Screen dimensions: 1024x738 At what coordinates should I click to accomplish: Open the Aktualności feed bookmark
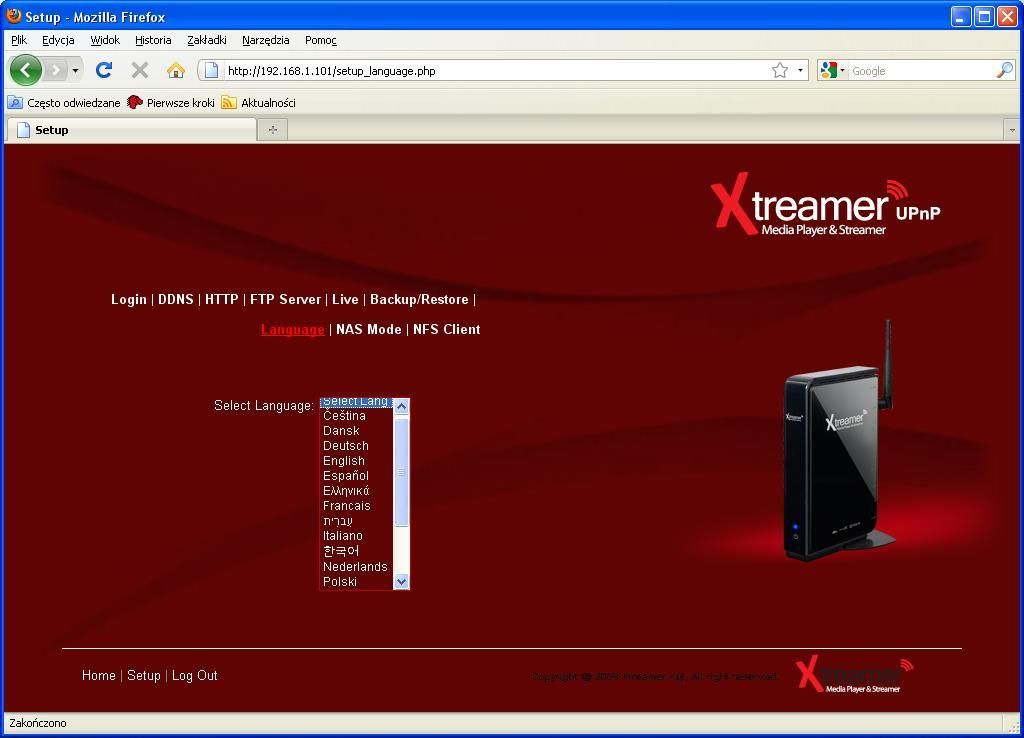tap(259, 103)
